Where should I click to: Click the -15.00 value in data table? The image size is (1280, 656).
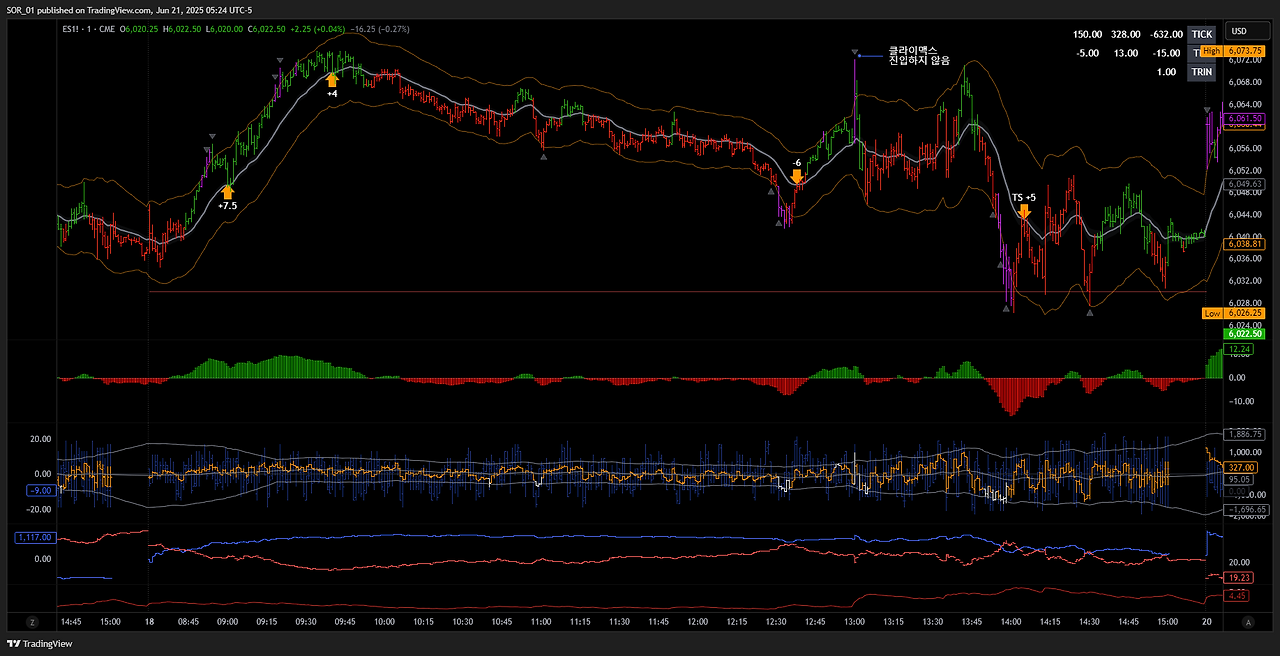click(1168, 53)
